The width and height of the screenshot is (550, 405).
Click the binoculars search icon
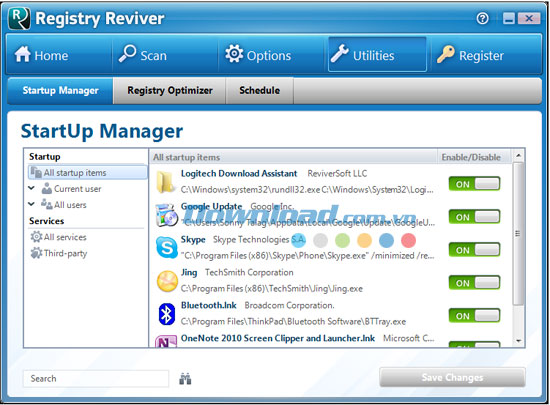click(x=185, y=379)
